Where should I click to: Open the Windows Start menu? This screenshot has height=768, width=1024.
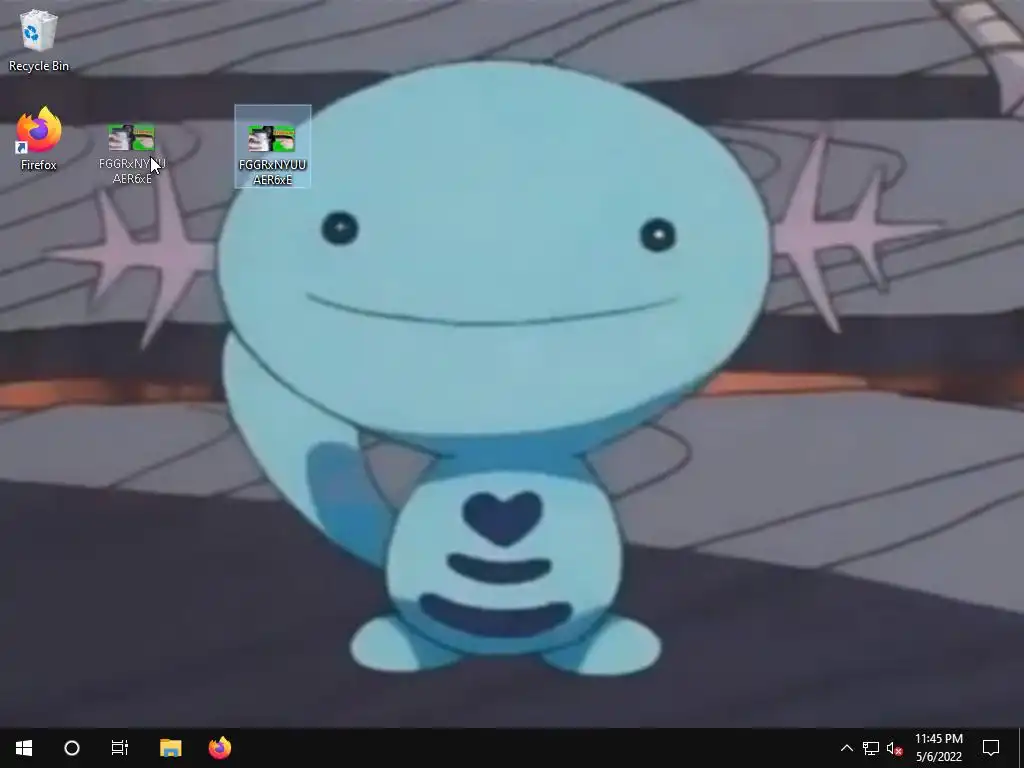pos(24,748)
